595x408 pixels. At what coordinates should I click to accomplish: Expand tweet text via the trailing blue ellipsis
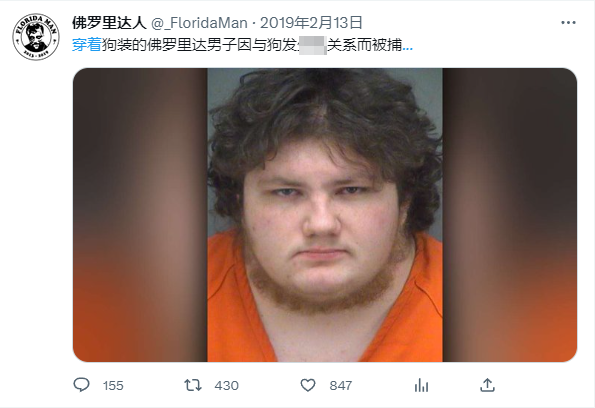(408, 47)
